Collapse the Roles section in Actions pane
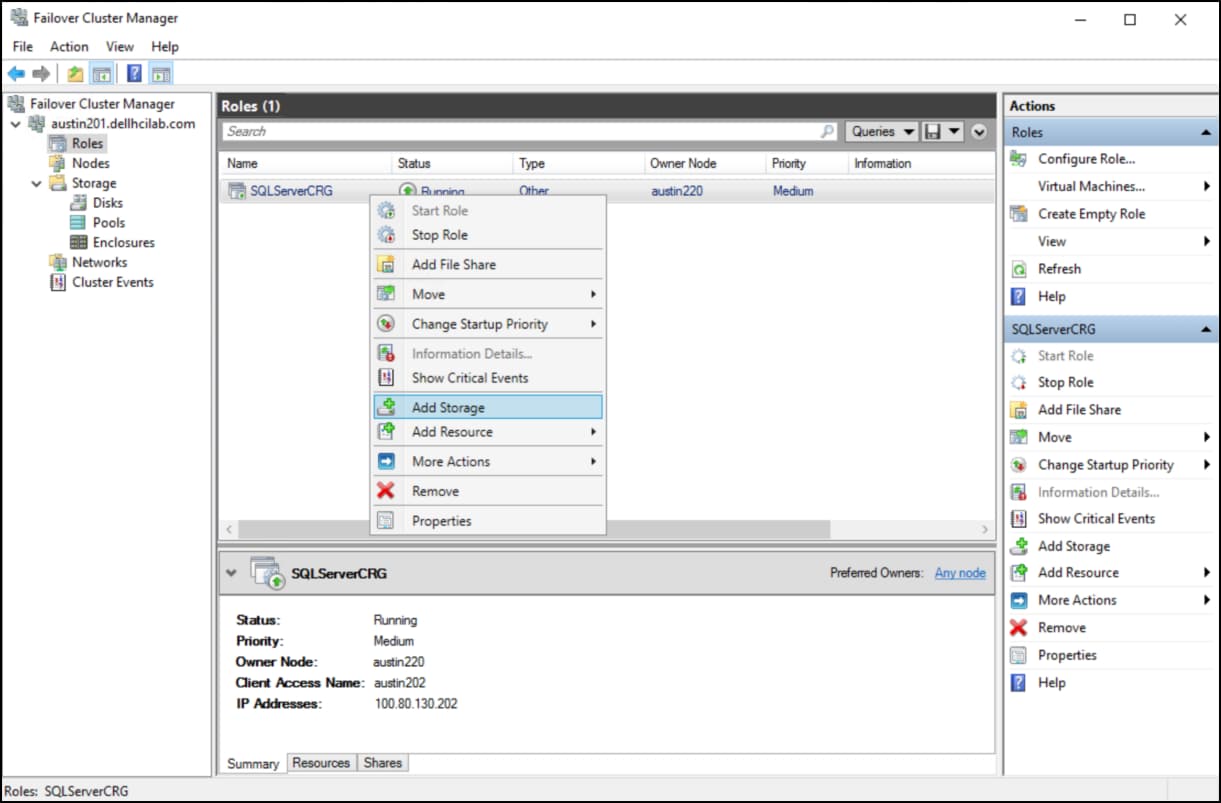 click(1206, 132)
